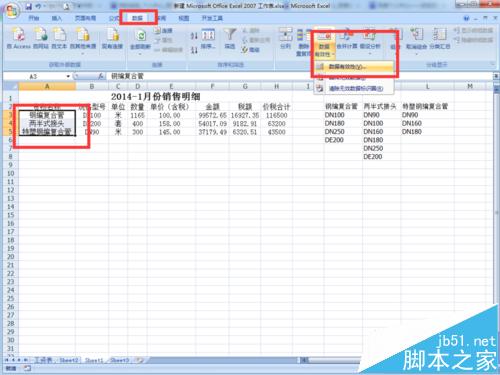
Task: Click the Advanced (高级) filter option
Action: (251, 50)
